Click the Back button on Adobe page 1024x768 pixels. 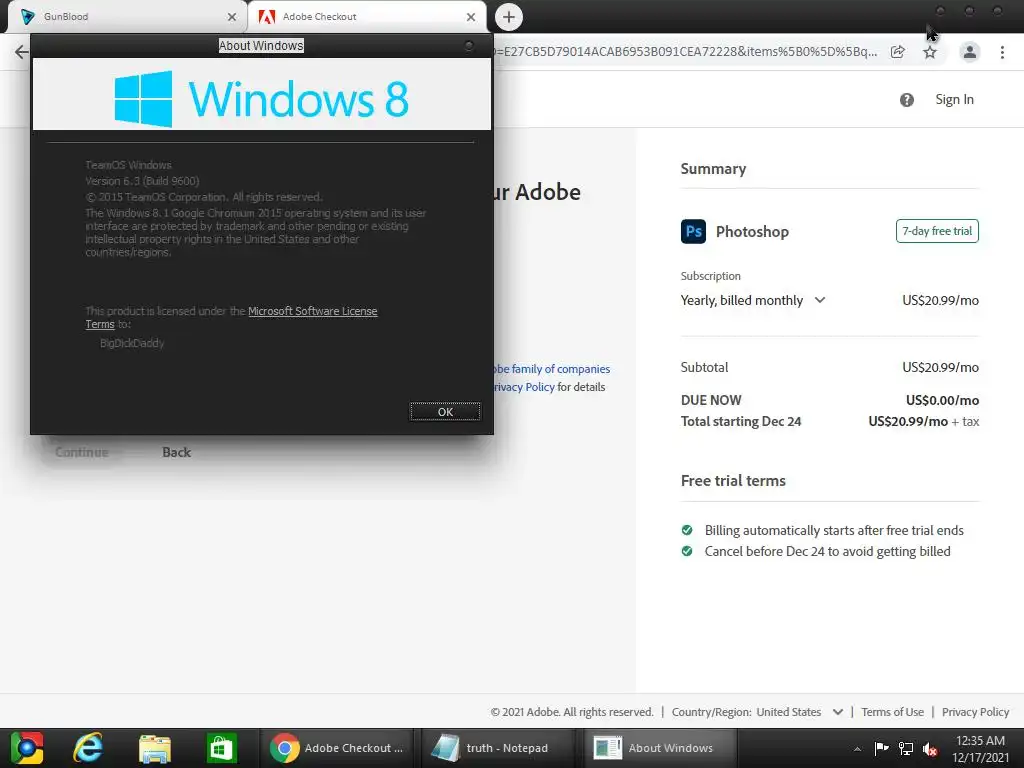coord(176,452)
